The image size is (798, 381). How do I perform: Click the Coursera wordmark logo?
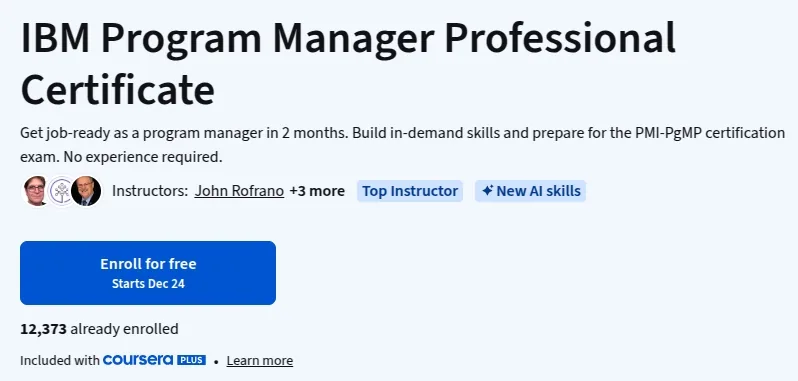(x=138, y=360)
